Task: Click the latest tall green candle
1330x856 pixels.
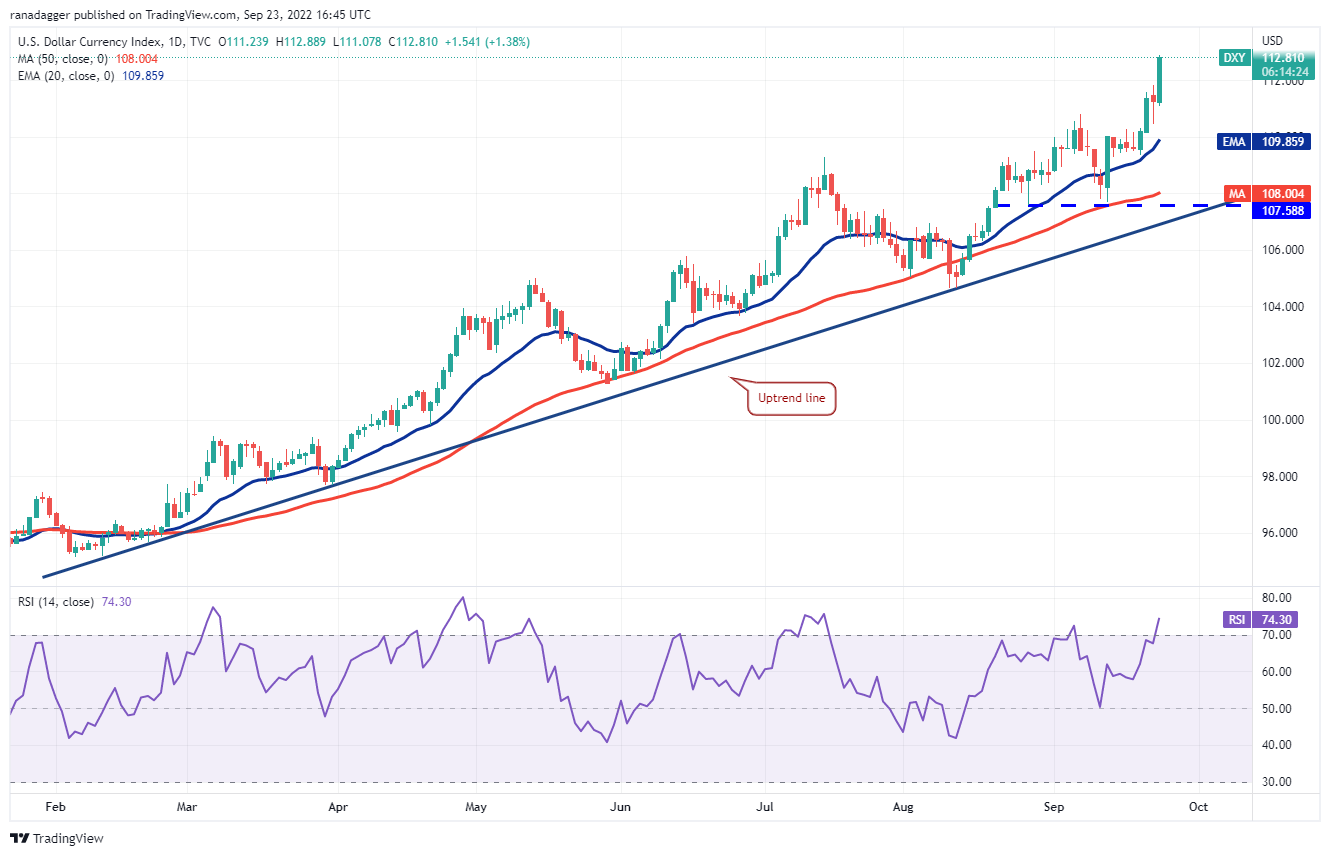Action: point(1159,80)
